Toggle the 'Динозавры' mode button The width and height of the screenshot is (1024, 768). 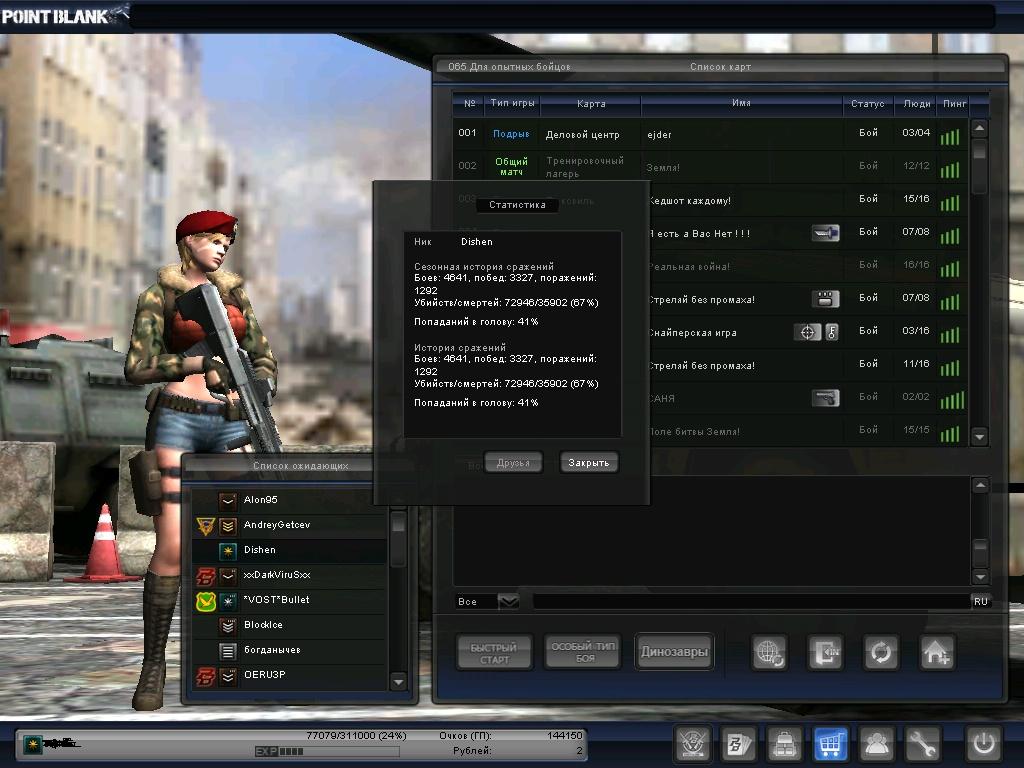[673, 652]
